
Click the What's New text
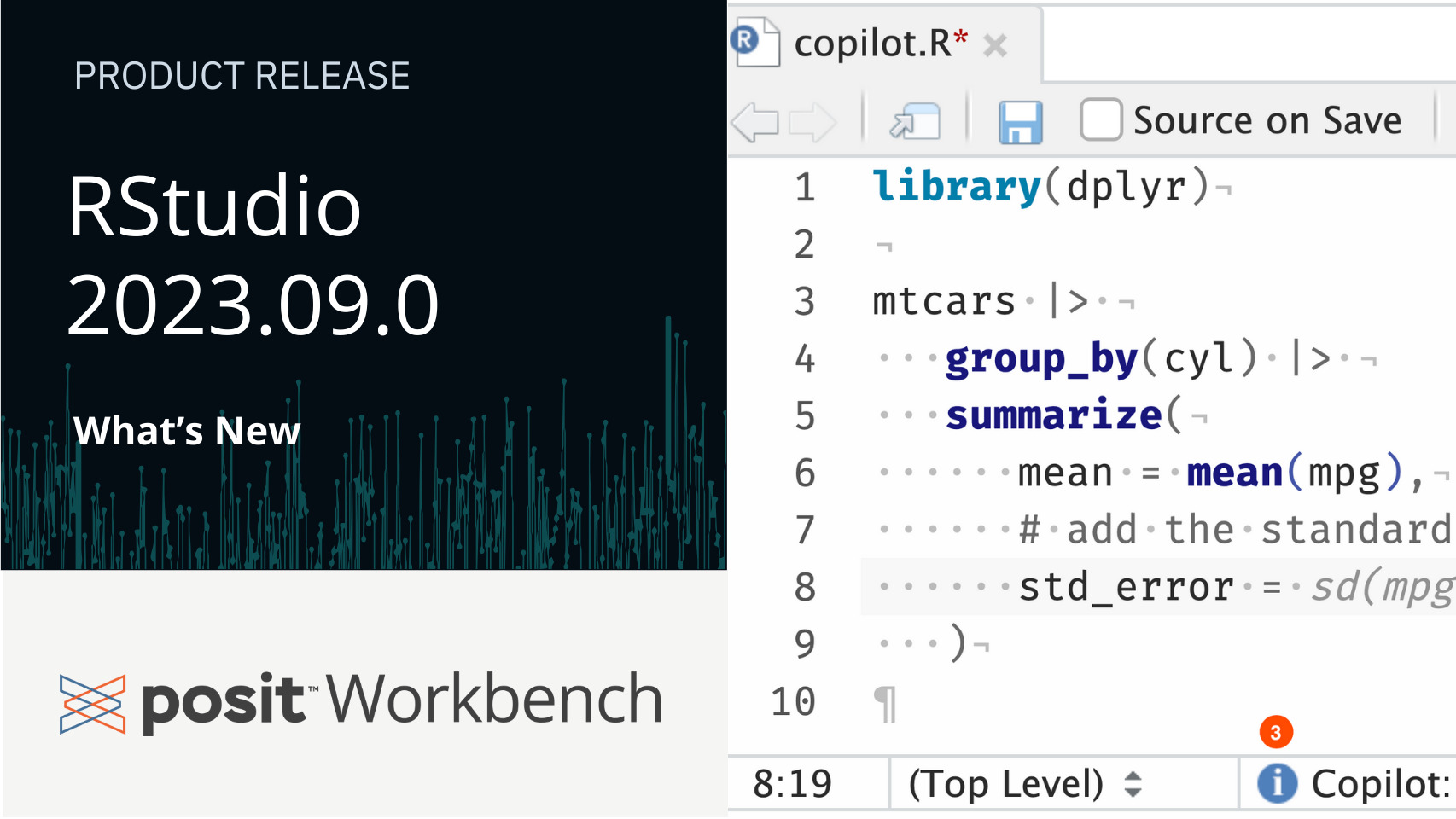187,431
